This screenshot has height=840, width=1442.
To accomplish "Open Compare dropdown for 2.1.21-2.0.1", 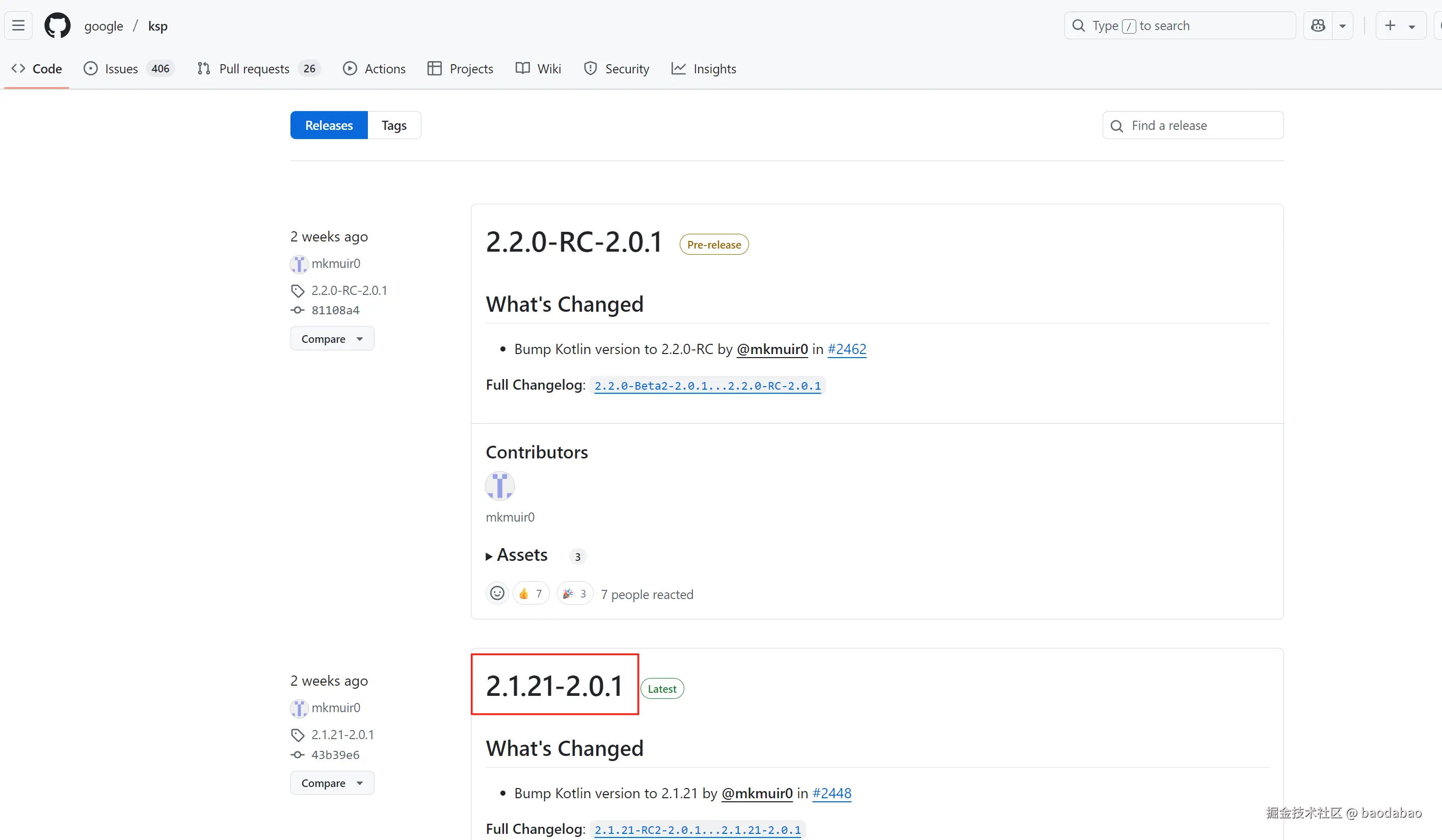I will click(x=332, y=783).
